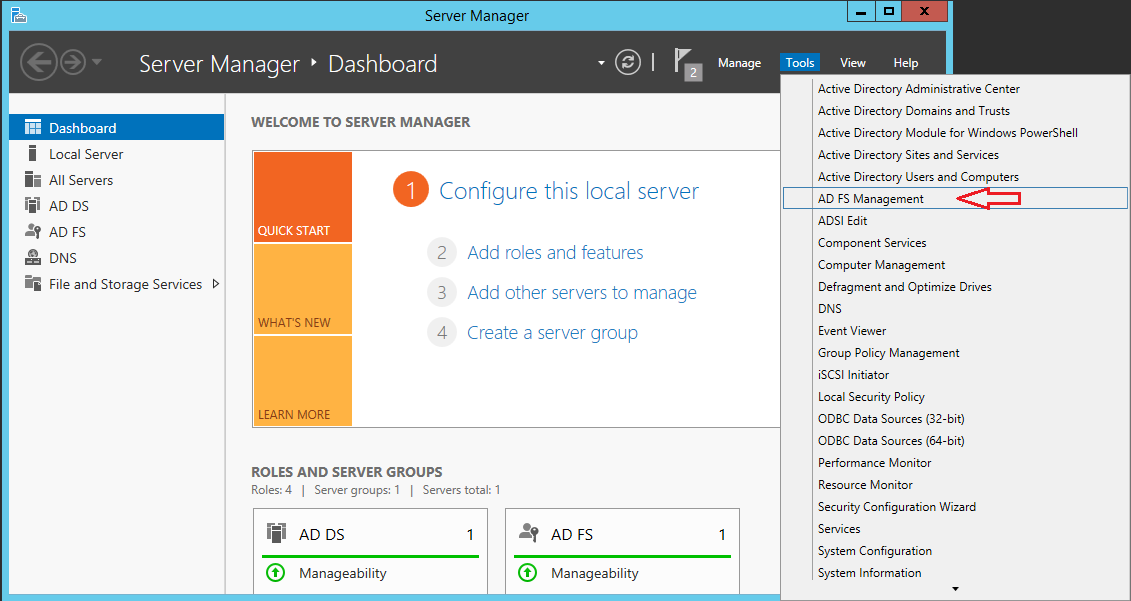
Task: Open the Help menu
Action: [905, 63]
